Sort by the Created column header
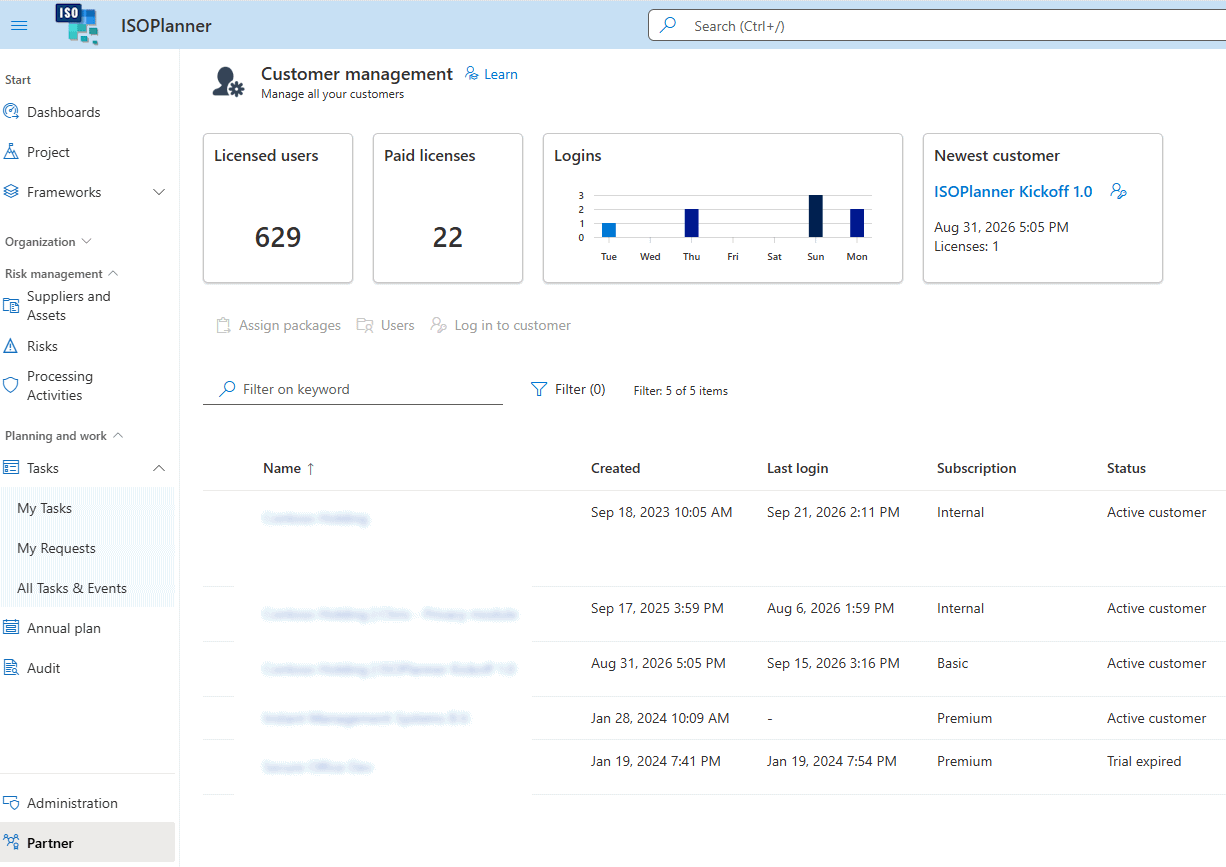 click(x=615, y=468)
